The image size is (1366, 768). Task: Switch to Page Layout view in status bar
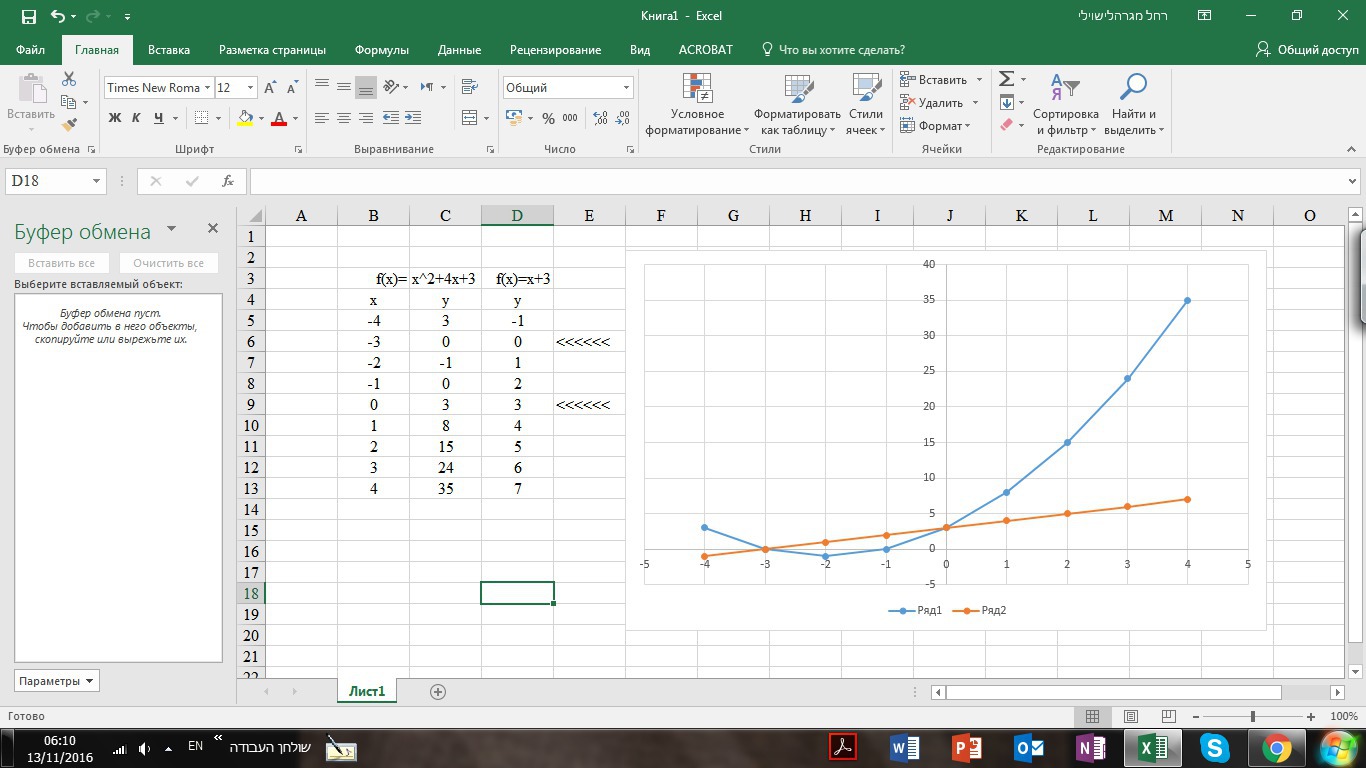pyautogui.click(x=1130, y=717)
